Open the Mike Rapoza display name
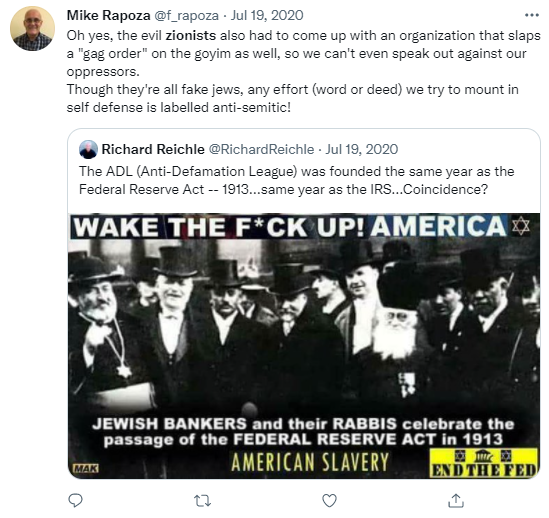This screenshot has width=549, height=518. 108,15
